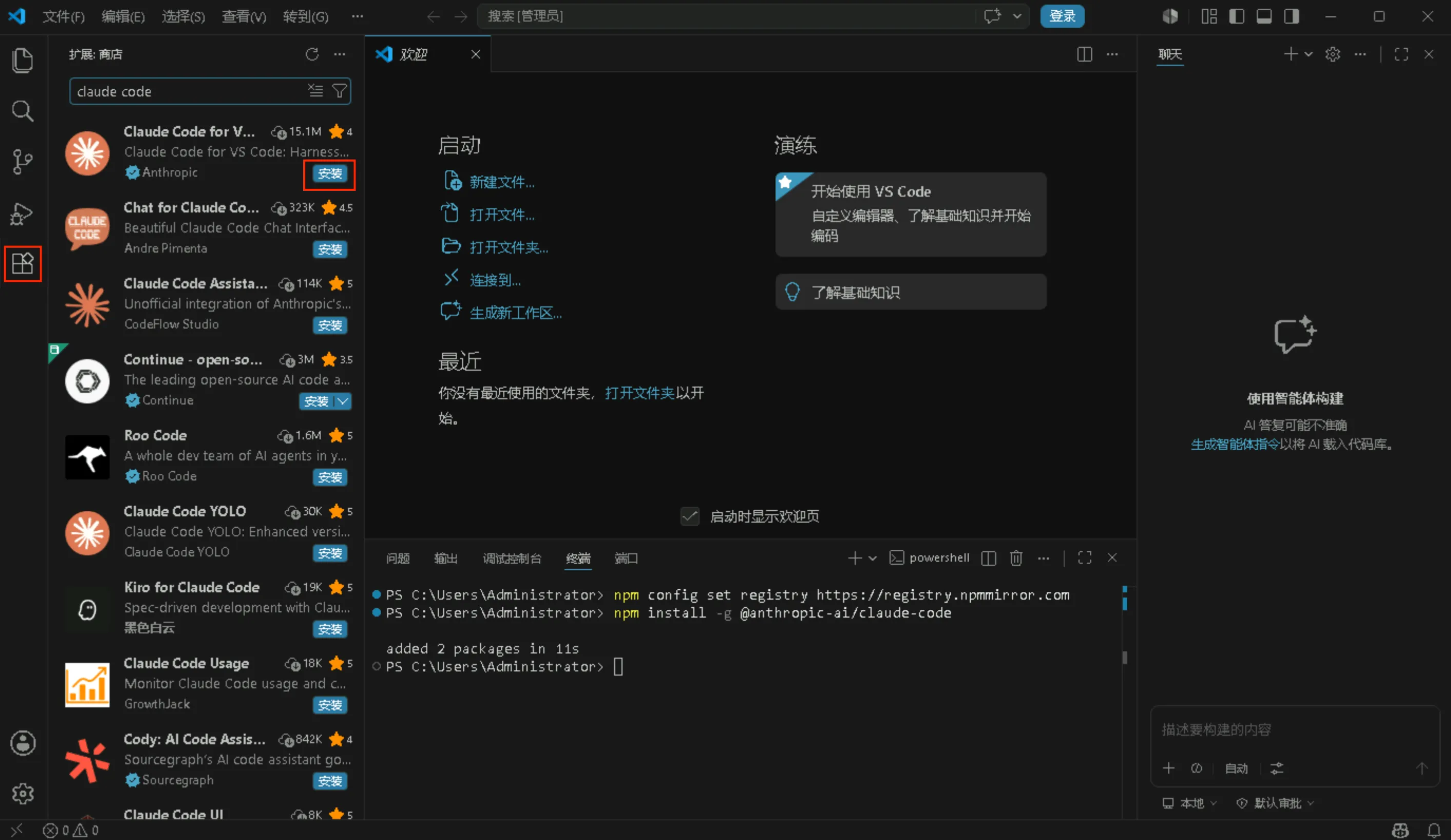Close the terminal panel
This screenshot has height=840, width=1451.
click(x=1112, y=557)
